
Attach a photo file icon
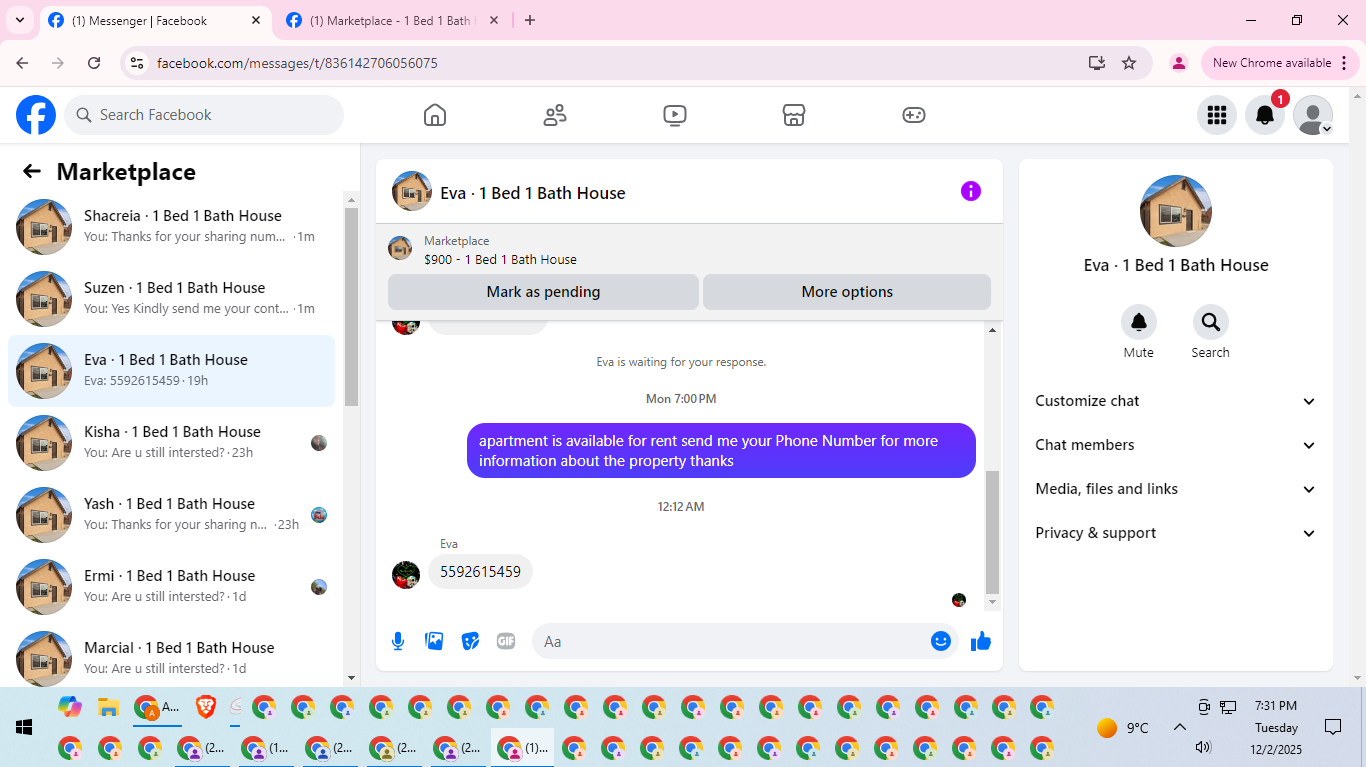[434, 641]
